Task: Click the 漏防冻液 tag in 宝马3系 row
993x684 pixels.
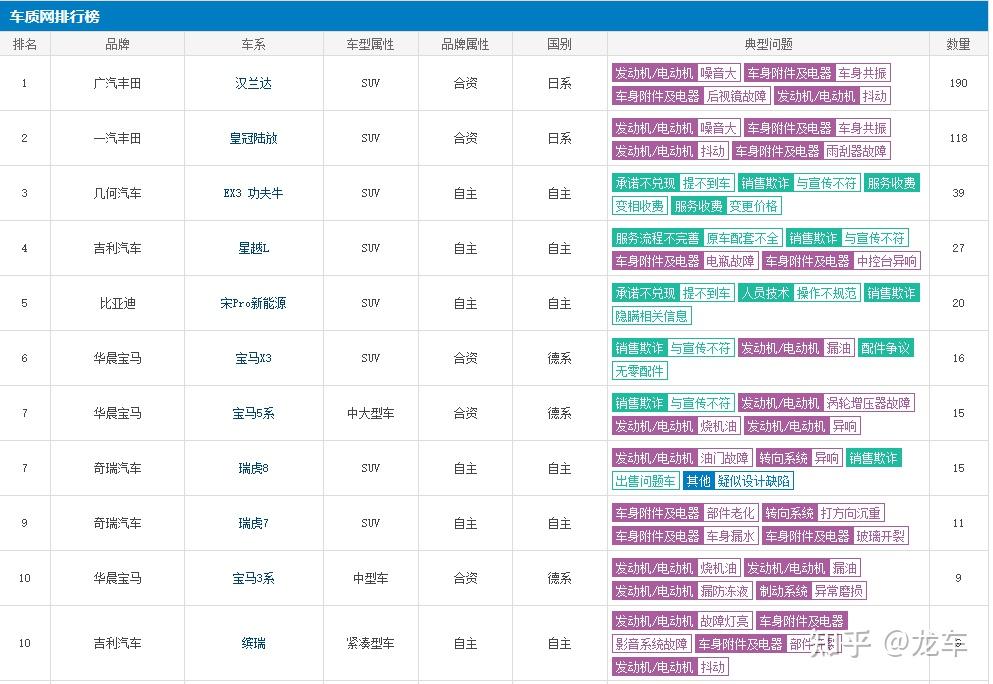Action: click(x=724, y=592)
